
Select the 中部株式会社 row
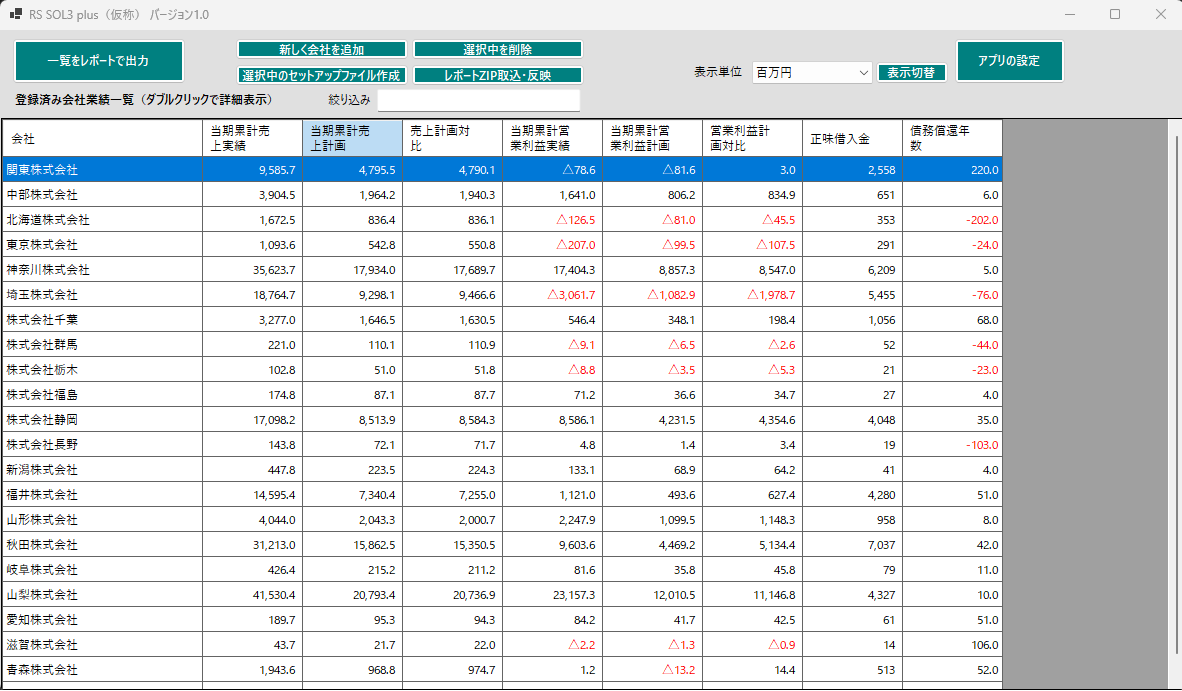pos(102,195)
